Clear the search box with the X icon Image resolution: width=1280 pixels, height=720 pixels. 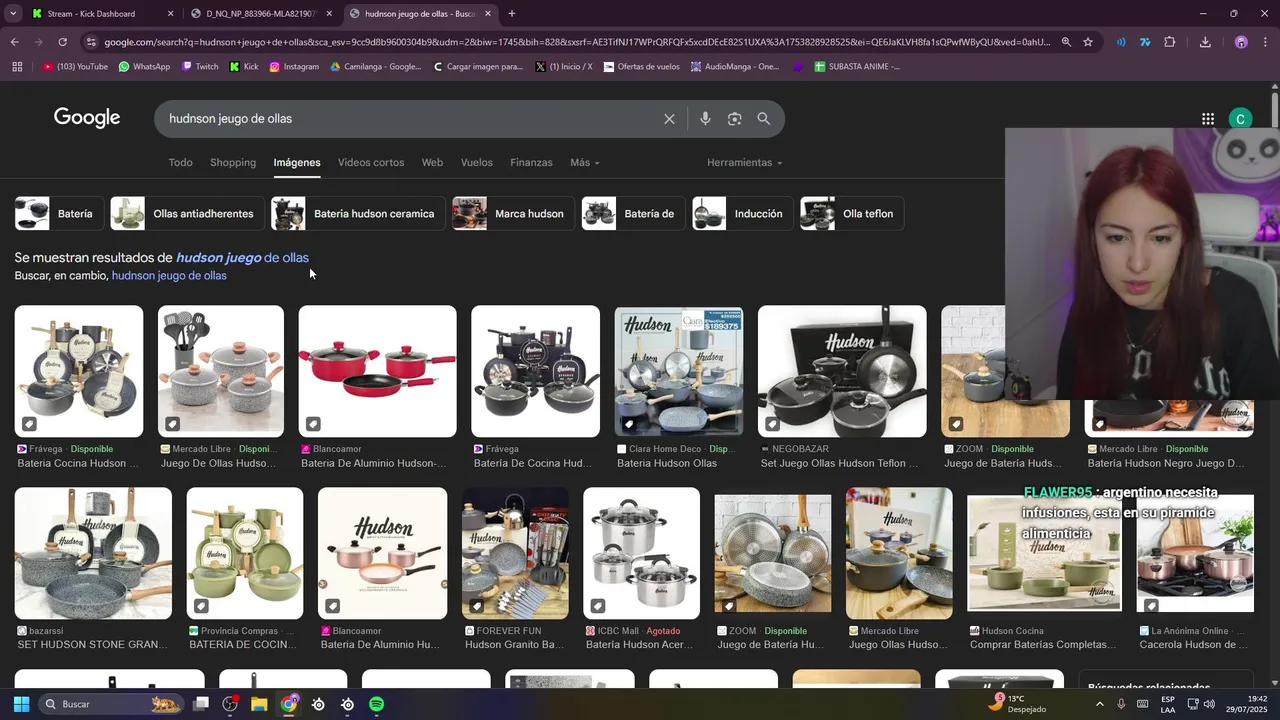[x=669, y=119]
